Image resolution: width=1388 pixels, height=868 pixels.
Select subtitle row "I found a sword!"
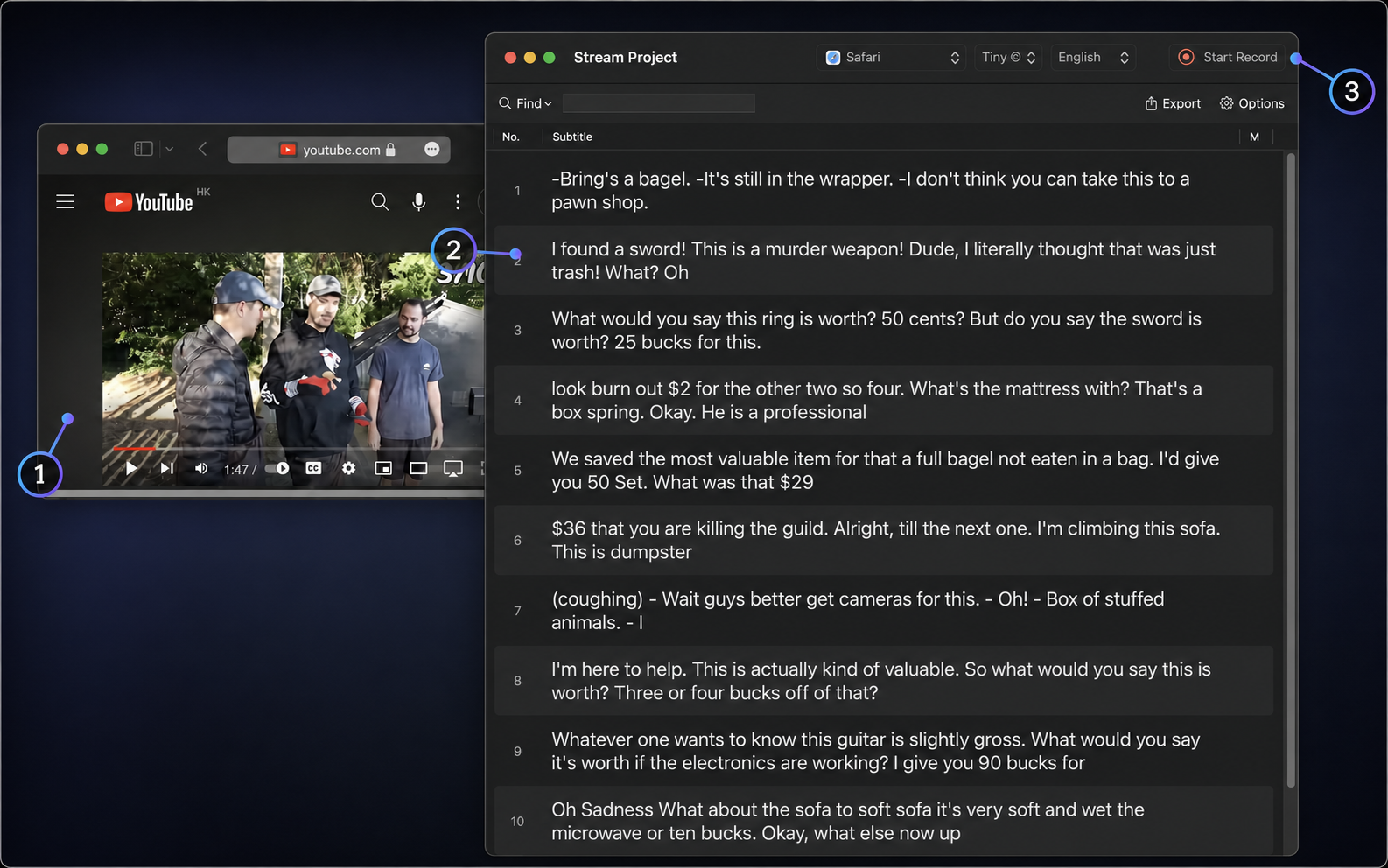coord(884,261)
